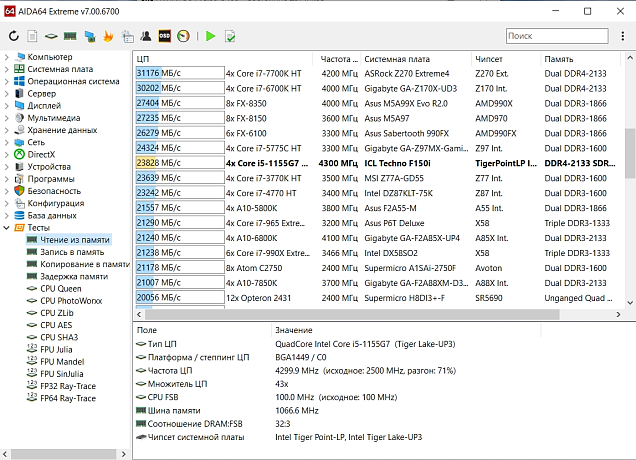The width and height of the screenshot is (636, 460).
Task: Click the Refresh toolbar icon
Action: (13, 36)
